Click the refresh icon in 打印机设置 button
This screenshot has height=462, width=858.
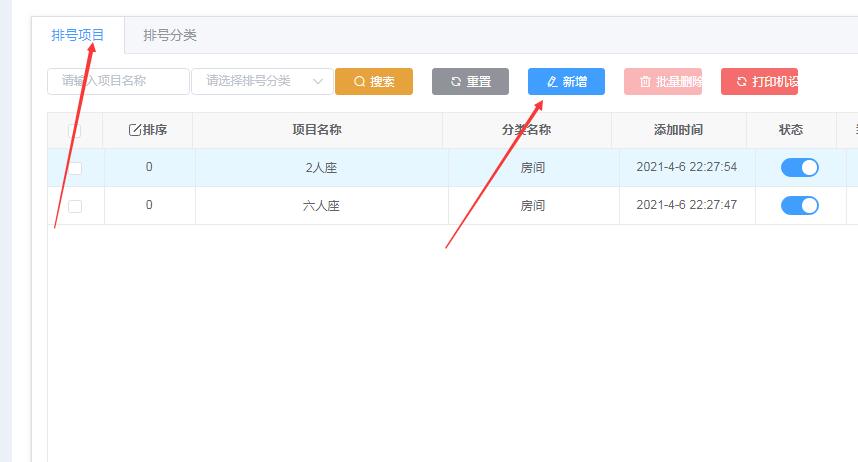pyautogui.click(x=741, y=82)
